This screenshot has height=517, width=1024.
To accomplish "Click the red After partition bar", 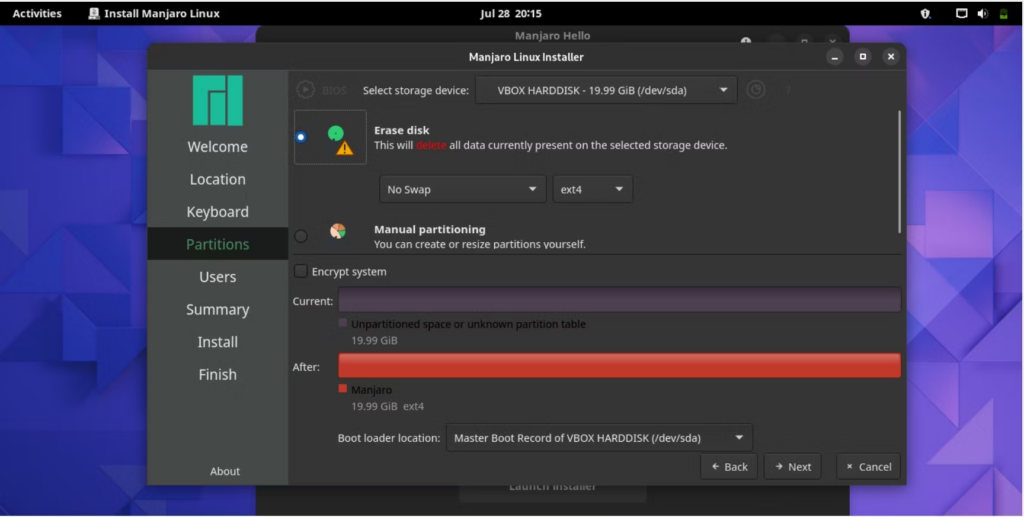I will click(619, 366).
